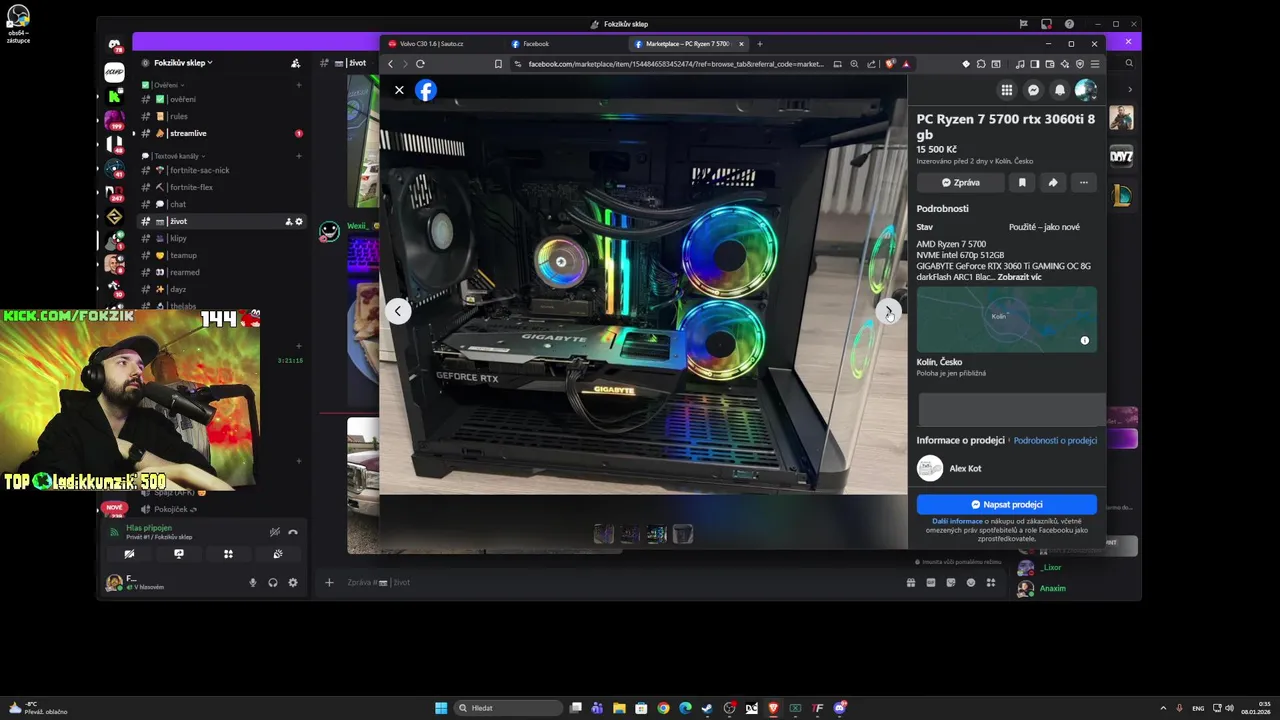Open the Facebook profile avatar menu

(x=1085, y=90)
